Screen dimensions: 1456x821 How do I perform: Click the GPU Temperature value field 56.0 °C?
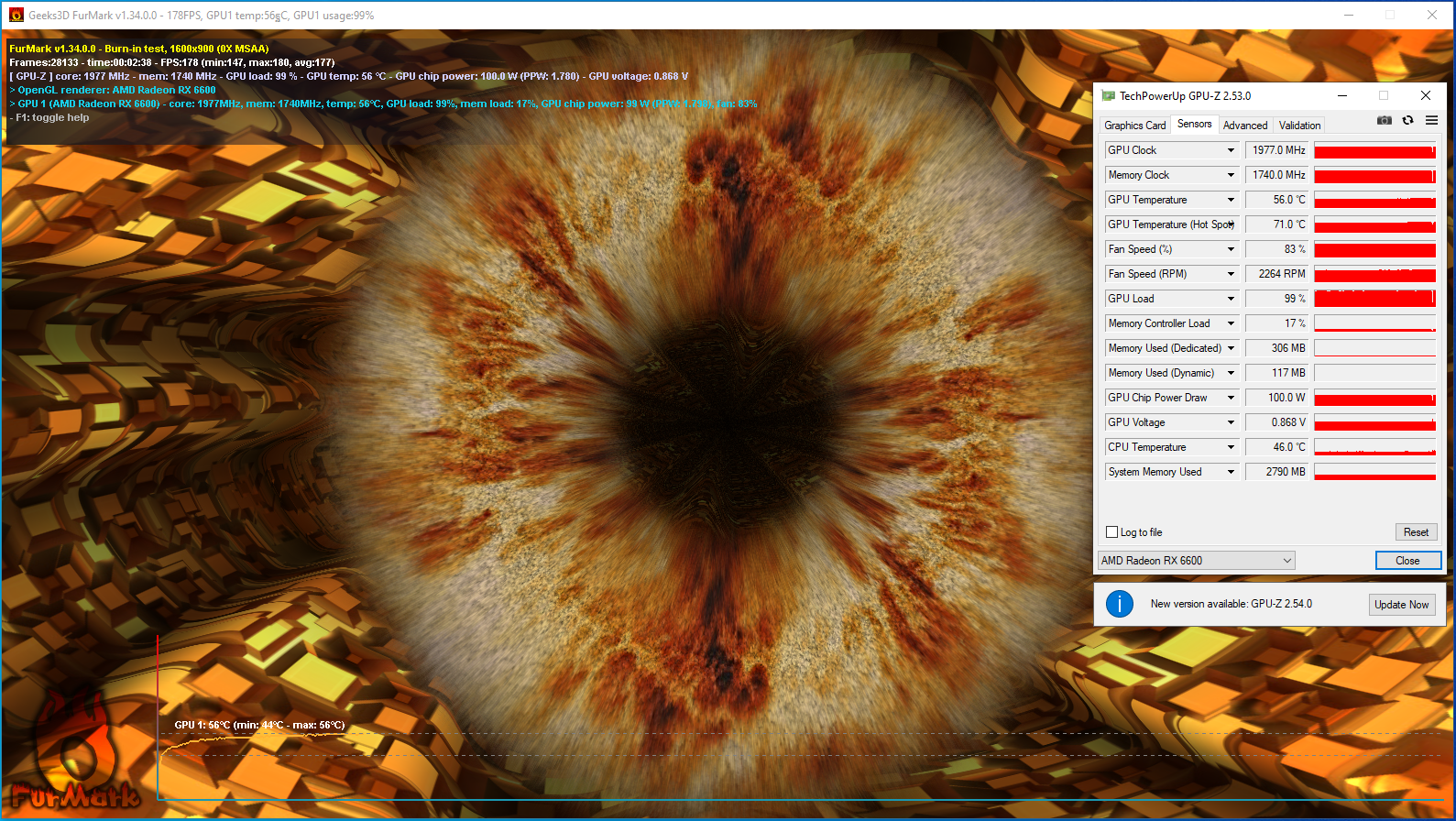point(1276,200)
